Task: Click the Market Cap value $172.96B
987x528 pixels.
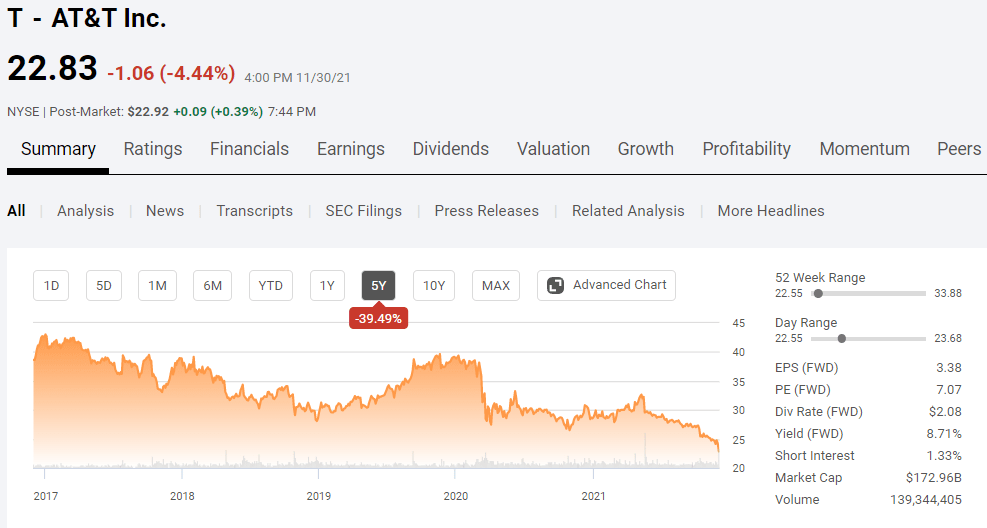Action: [933, 478]
